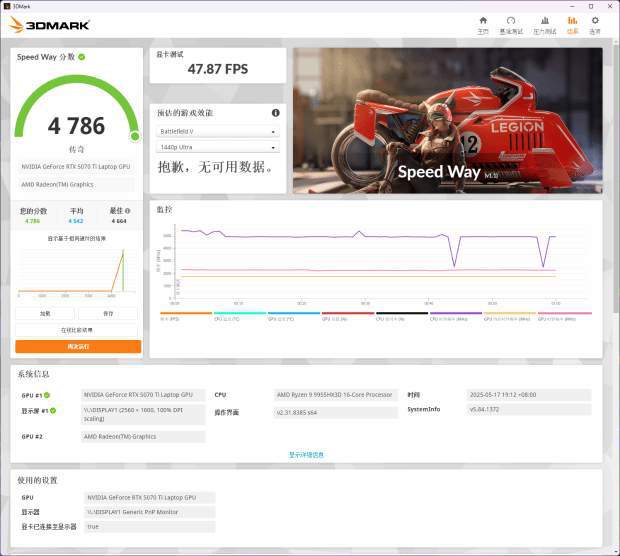Expand the show detailed info link under system info
The image size is (620, 556).
pos(306,455)
